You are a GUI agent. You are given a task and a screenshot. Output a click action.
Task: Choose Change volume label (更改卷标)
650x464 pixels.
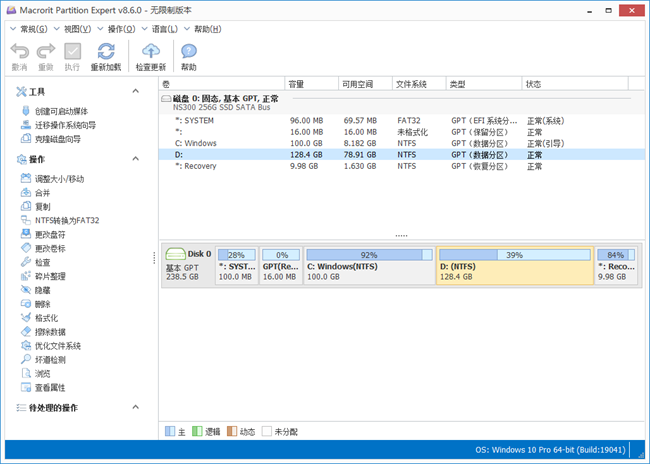(44, 248)
